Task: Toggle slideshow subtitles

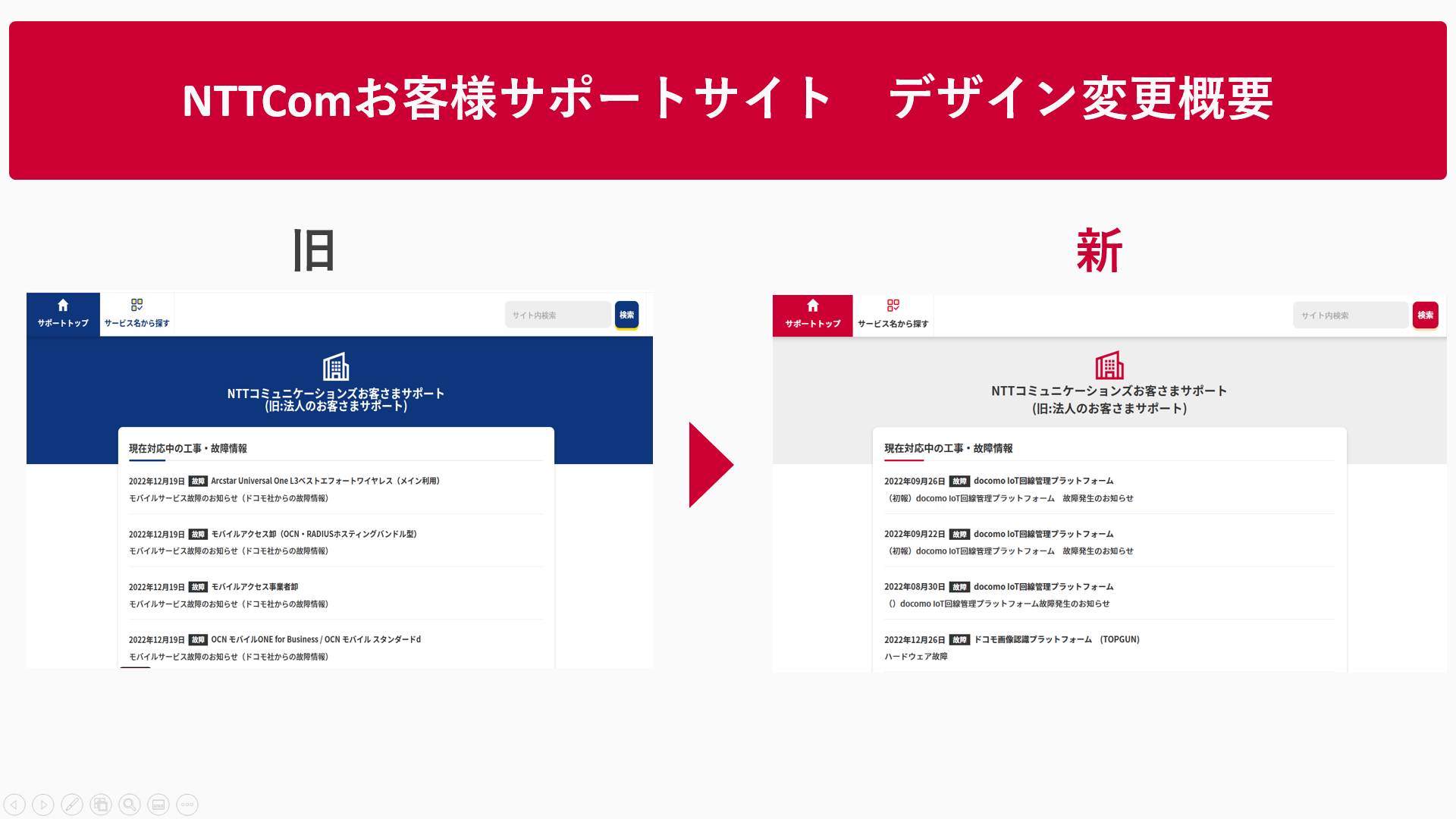Action: point(158,805)
